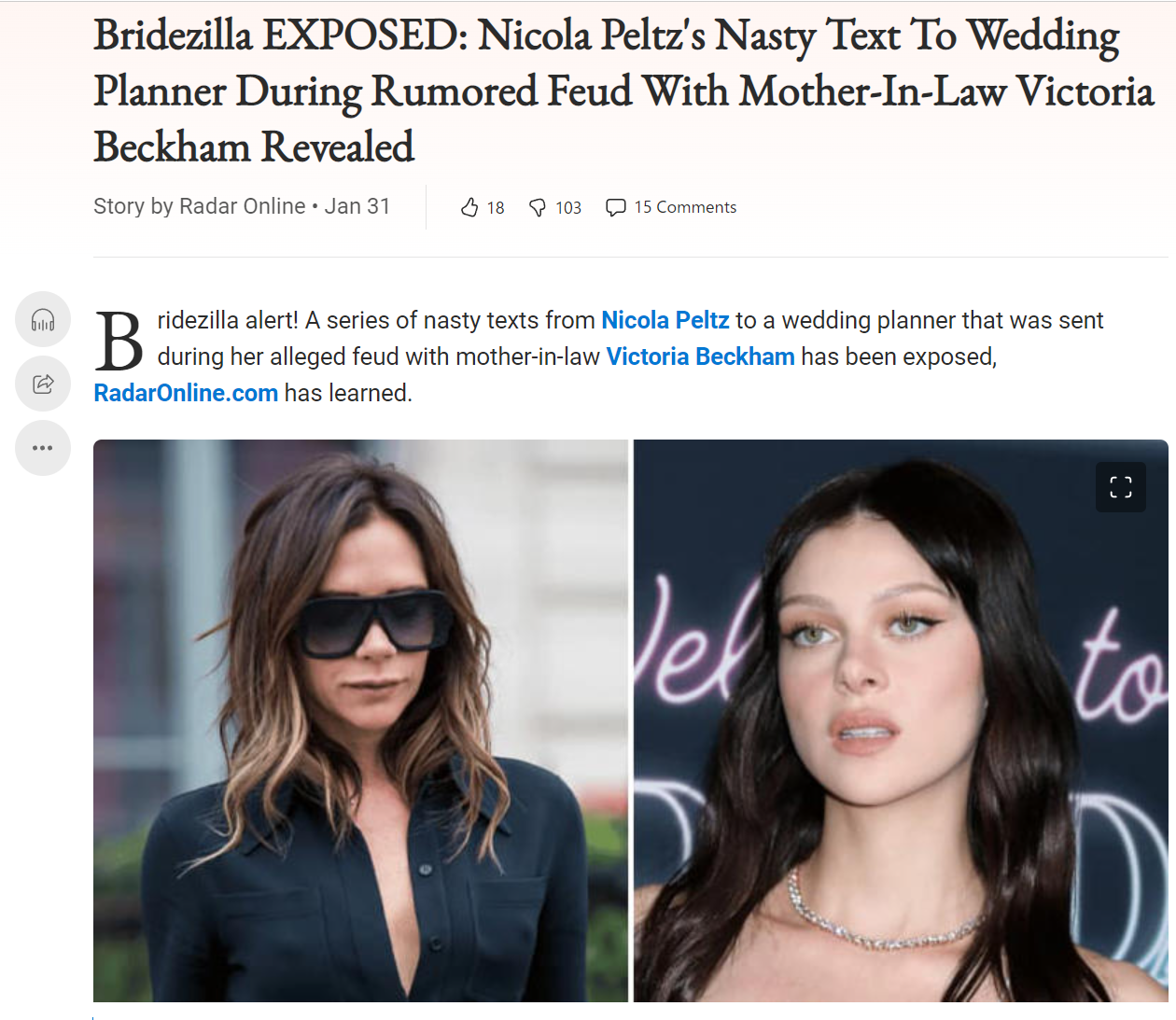The image size is (1176, 1020).
Task: Open the Victoria Beckham link
Action: point(700,356)
